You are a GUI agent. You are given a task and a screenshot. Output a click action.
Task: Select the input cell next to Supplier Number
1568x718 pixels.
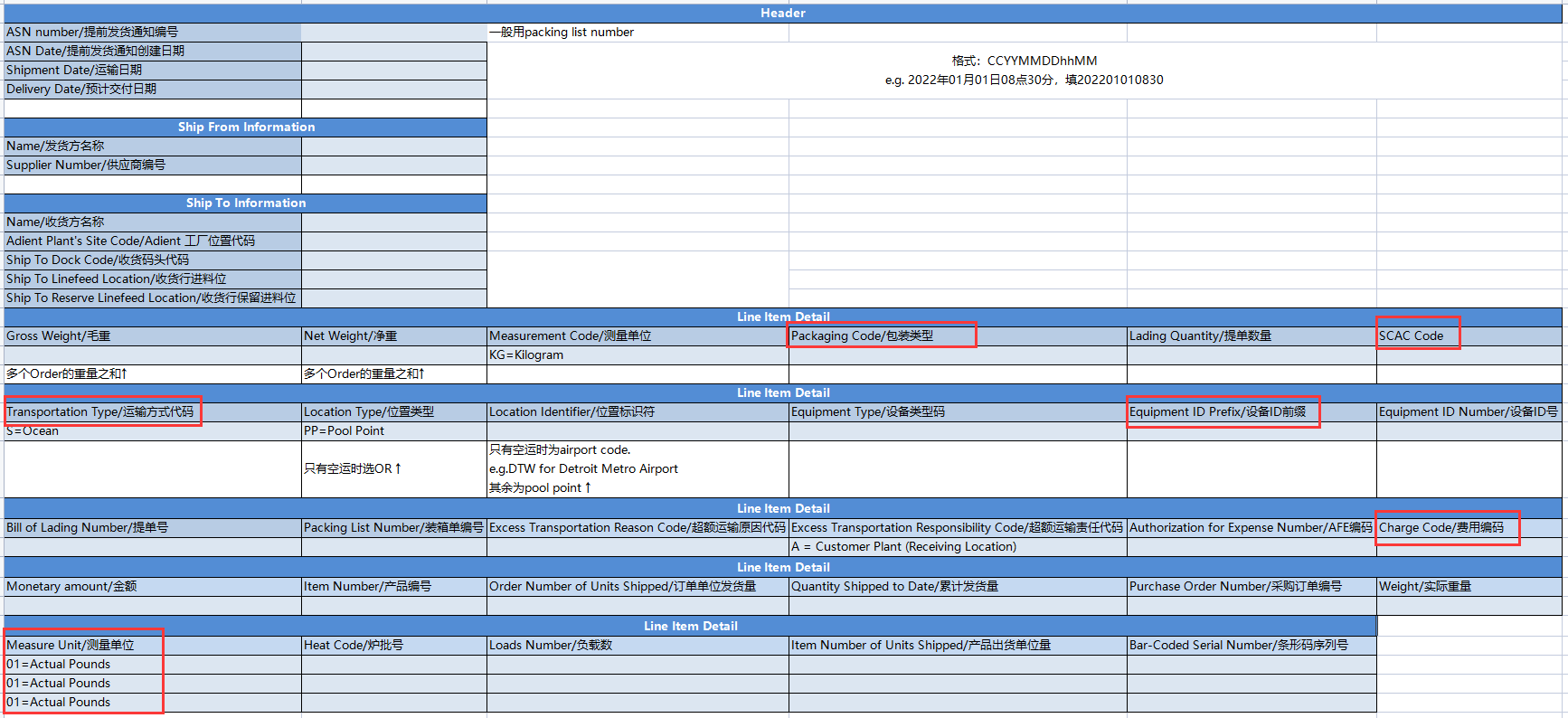click(393, 165)
